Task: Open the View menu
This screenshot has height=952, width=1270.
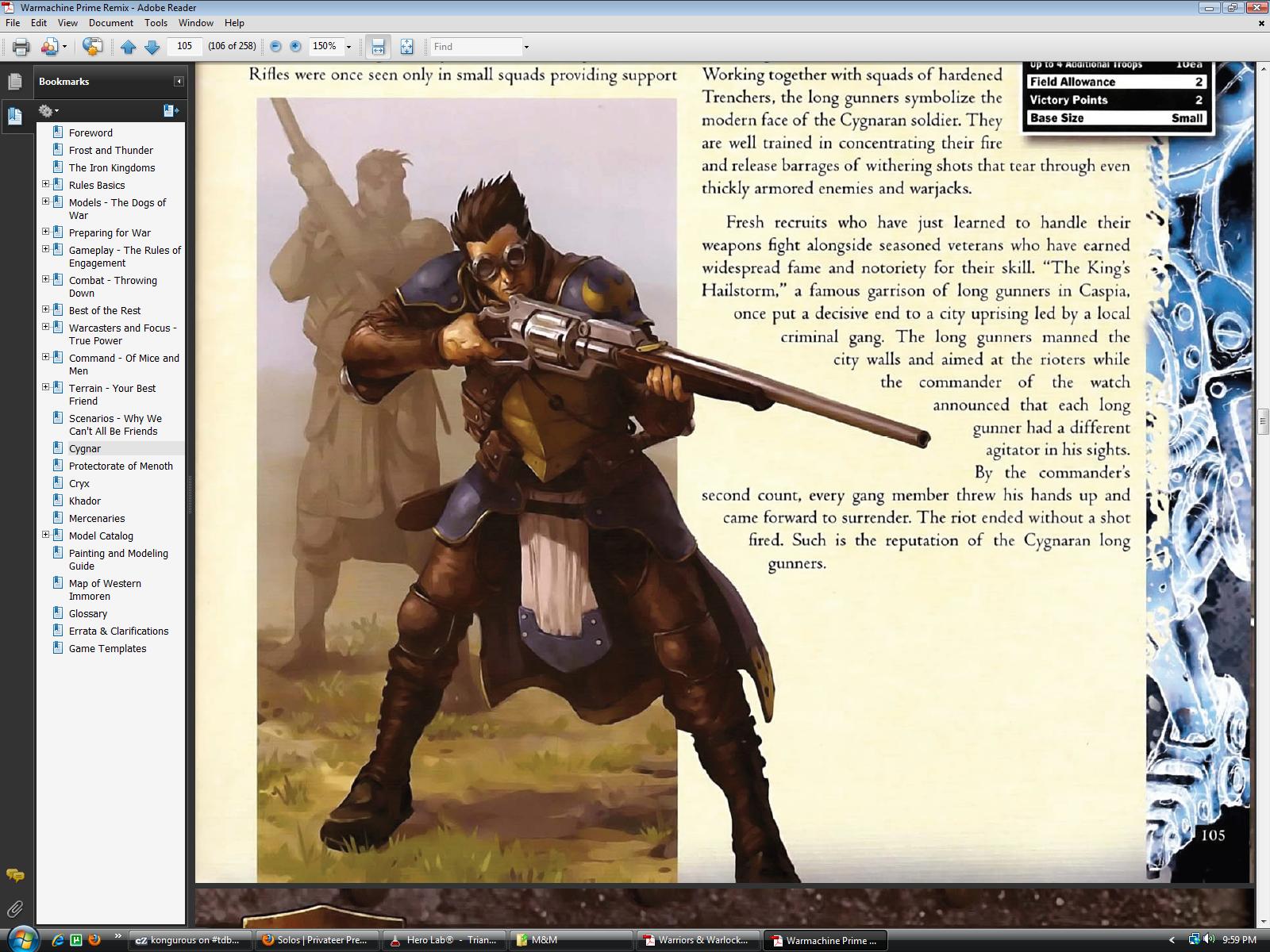Action: click(x=67, y=23)
